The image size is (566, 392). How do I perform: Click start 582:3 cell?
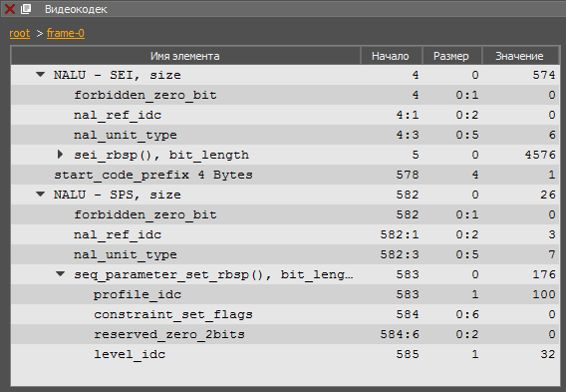coord(400,254)
